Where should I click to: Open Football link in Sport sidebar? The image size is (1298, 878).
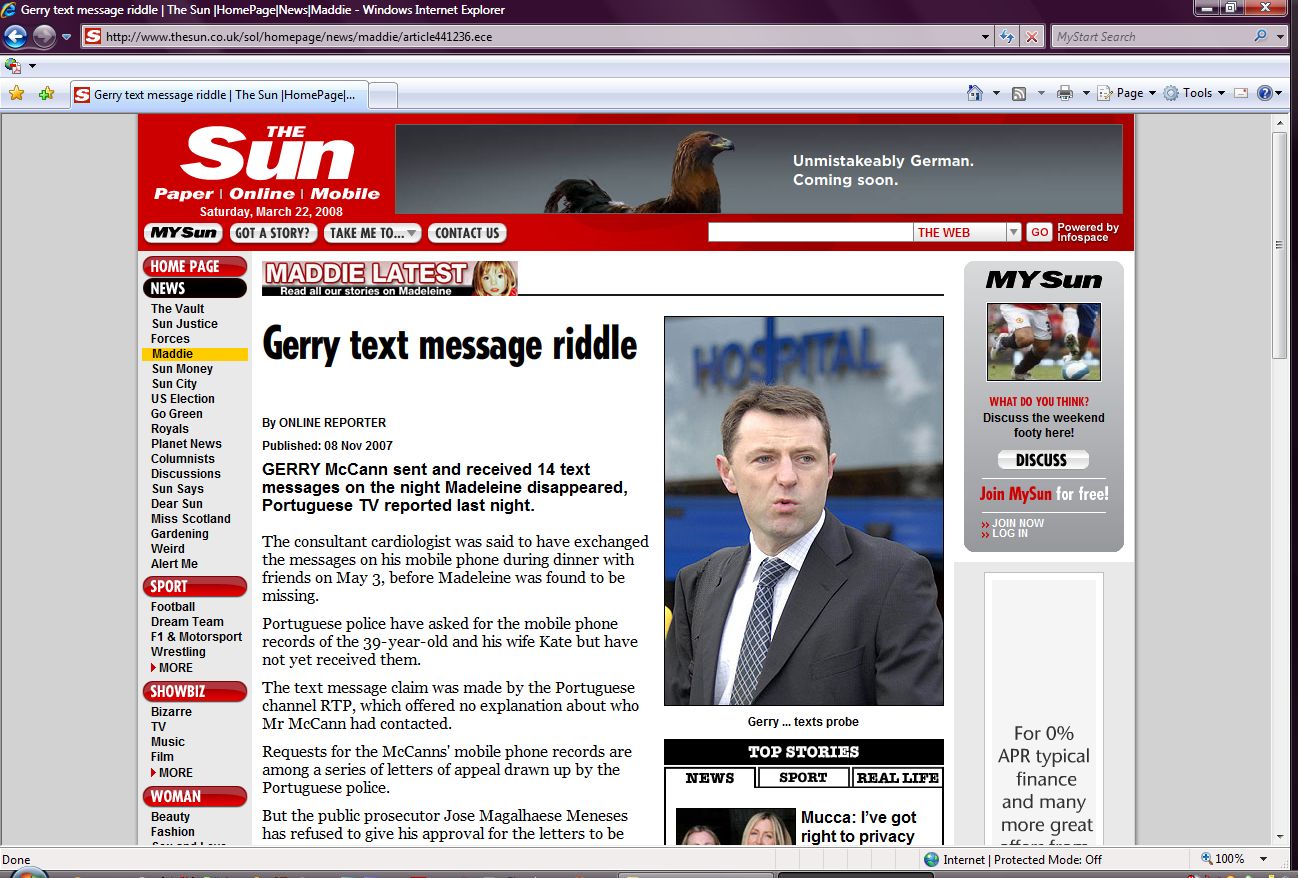(173, 607)
